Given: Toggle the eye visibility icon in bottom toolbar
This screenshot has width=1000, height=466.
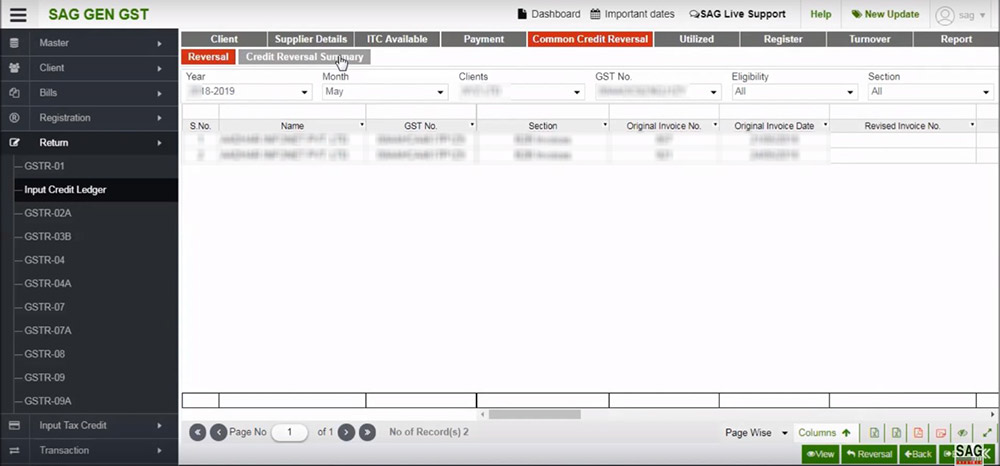Looking at the screenshot, I should click(x=963, y=433).
